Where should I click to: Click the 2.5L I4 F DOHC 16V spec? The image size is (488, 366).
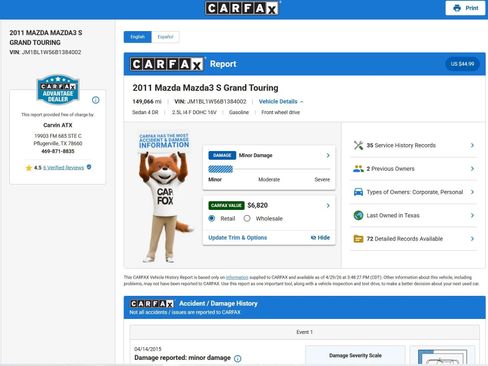click(x=194, y=112)
